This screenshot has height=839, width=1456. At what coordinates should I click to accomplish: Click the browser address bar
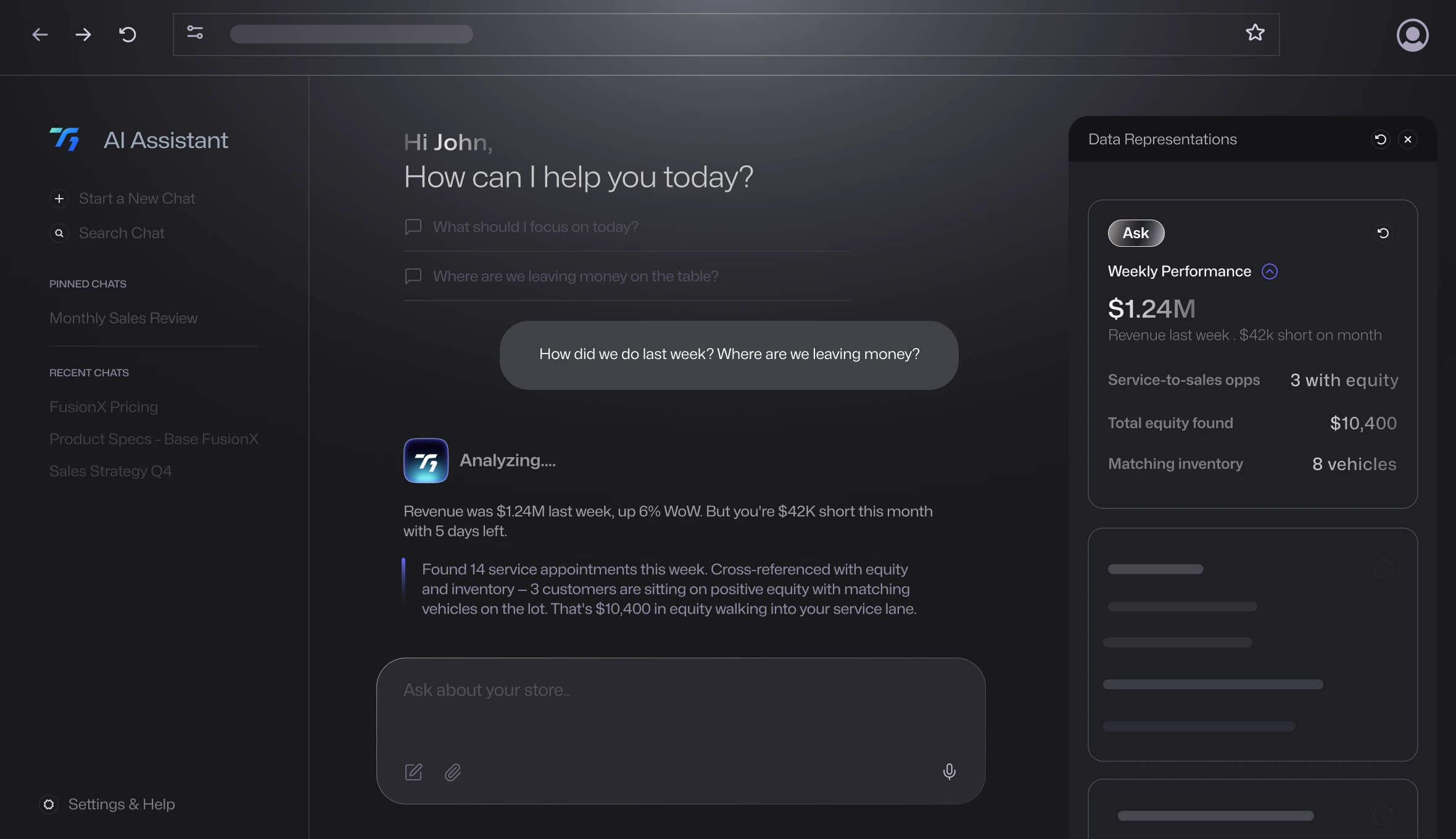coord(726,35)
